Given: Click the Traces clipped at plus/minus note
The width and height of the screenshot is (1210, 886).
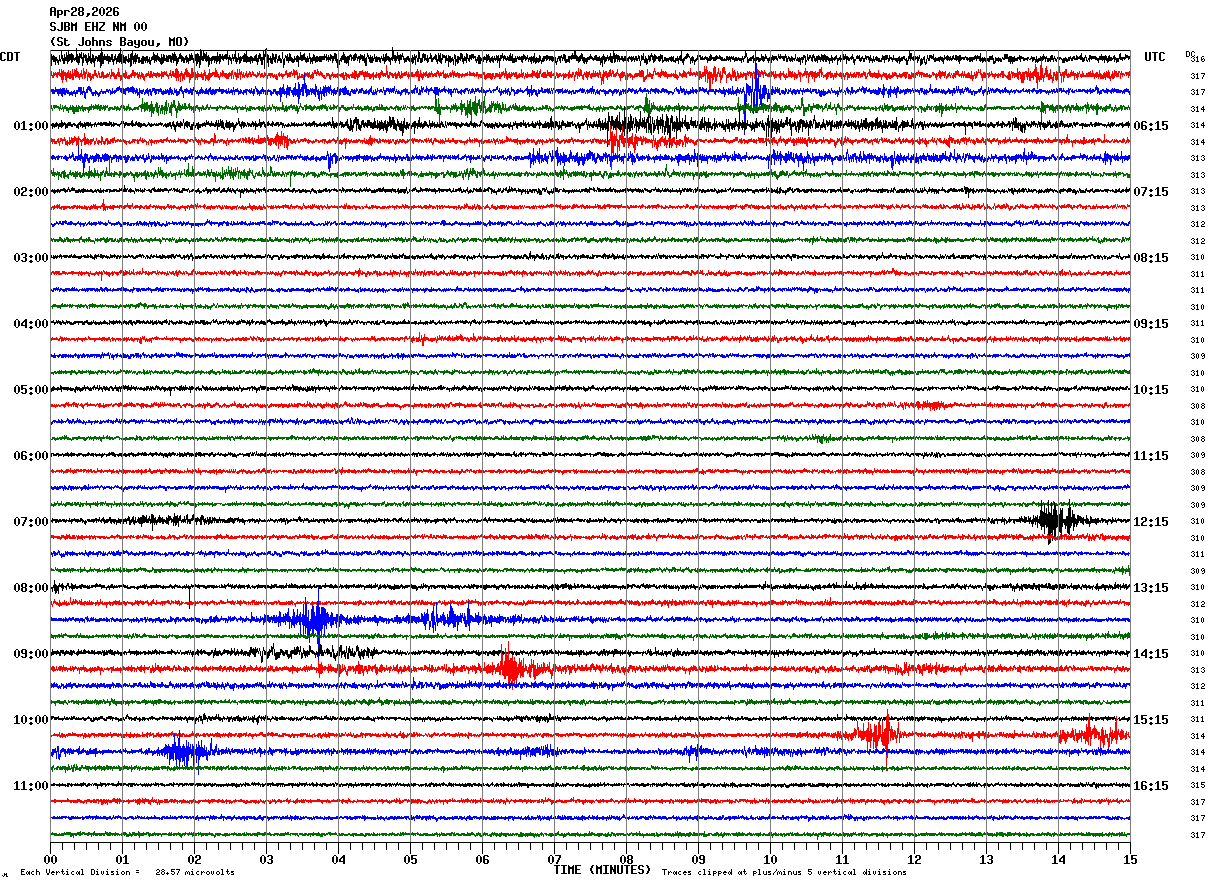Looking at the screenshot, I should [784, 872].
